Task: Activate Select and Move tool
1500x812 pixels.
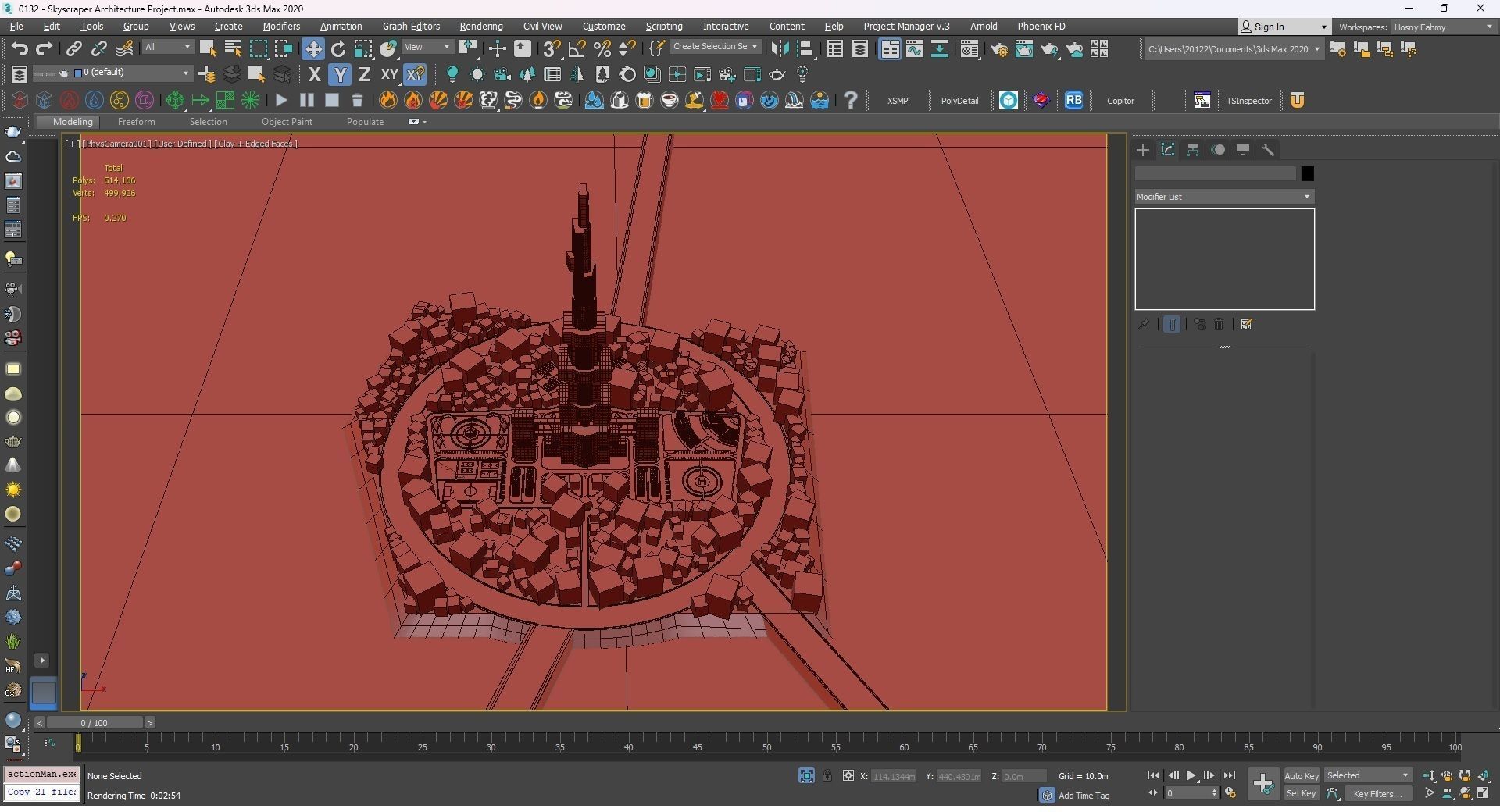Action: tap(313, 49)
